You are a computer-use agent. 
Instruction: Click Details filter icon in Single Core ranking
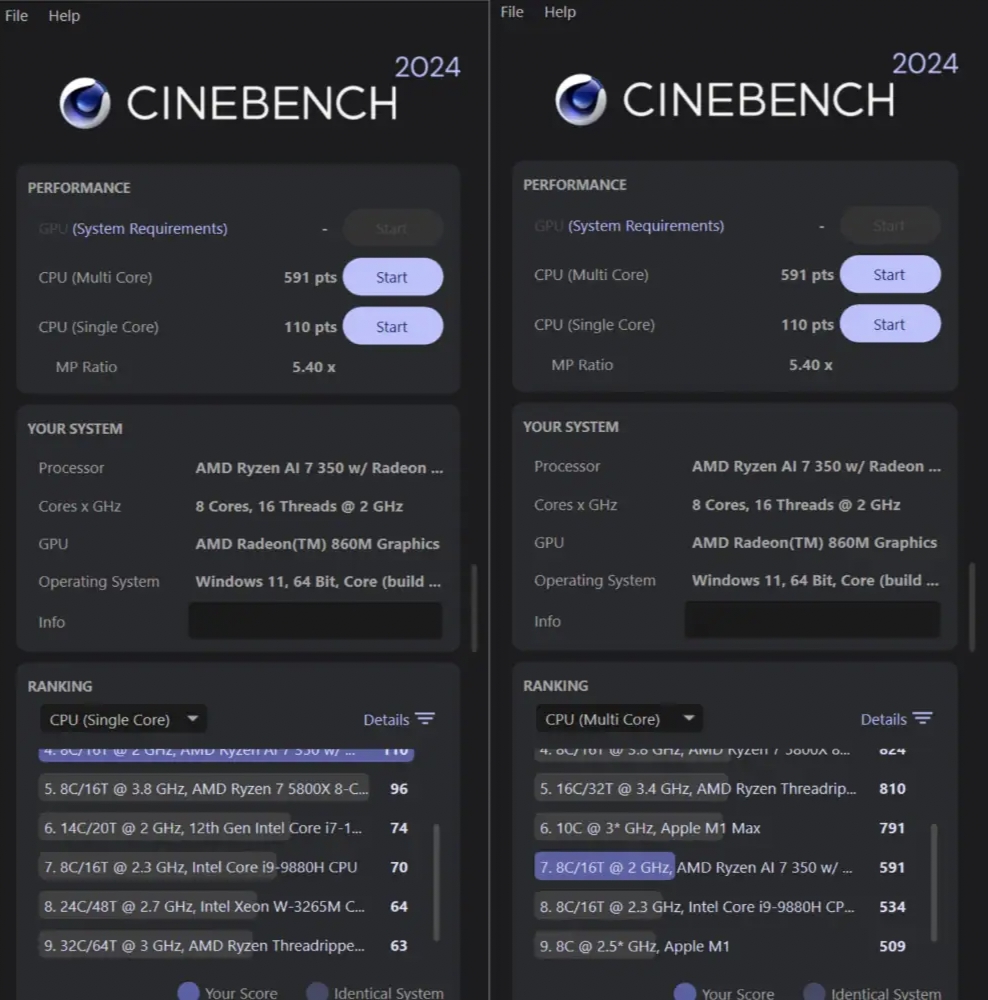pyautogui.click(x=425, y=719)
